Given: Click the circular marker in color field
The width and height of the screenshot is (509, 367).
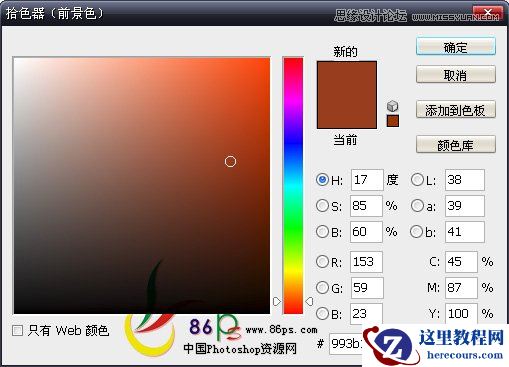Looking at the screenshot, I should click(x=230, y=162).
